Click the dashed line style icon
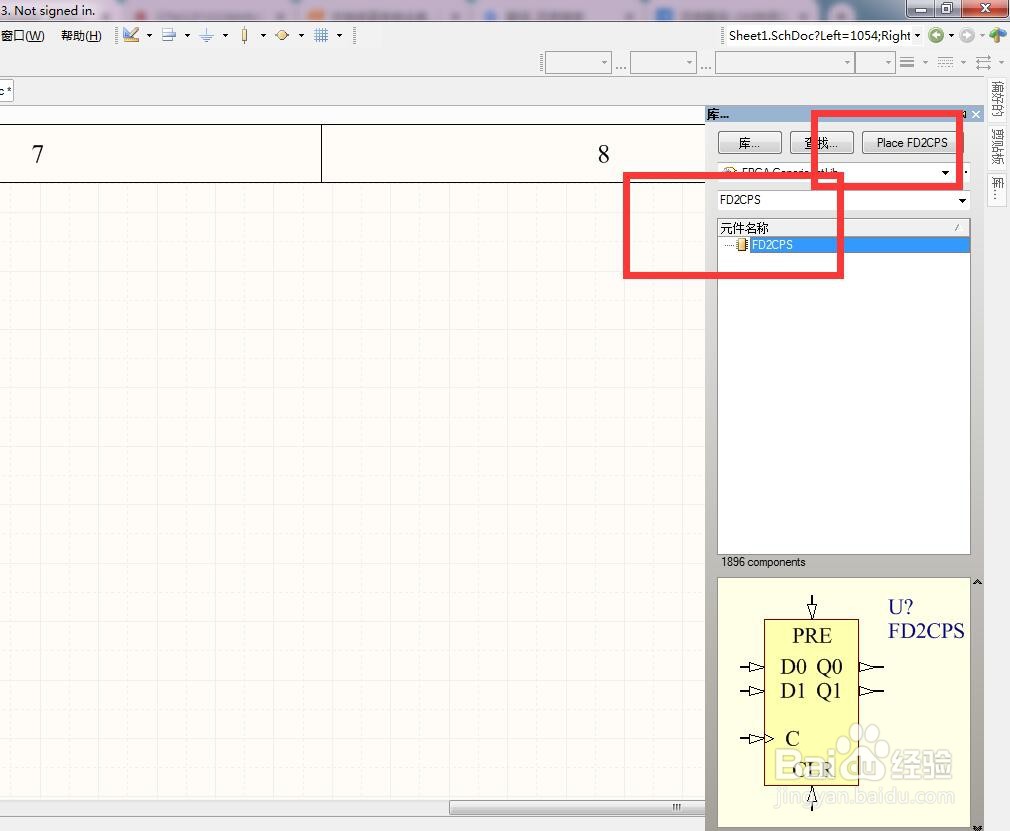 click(945, 62)
